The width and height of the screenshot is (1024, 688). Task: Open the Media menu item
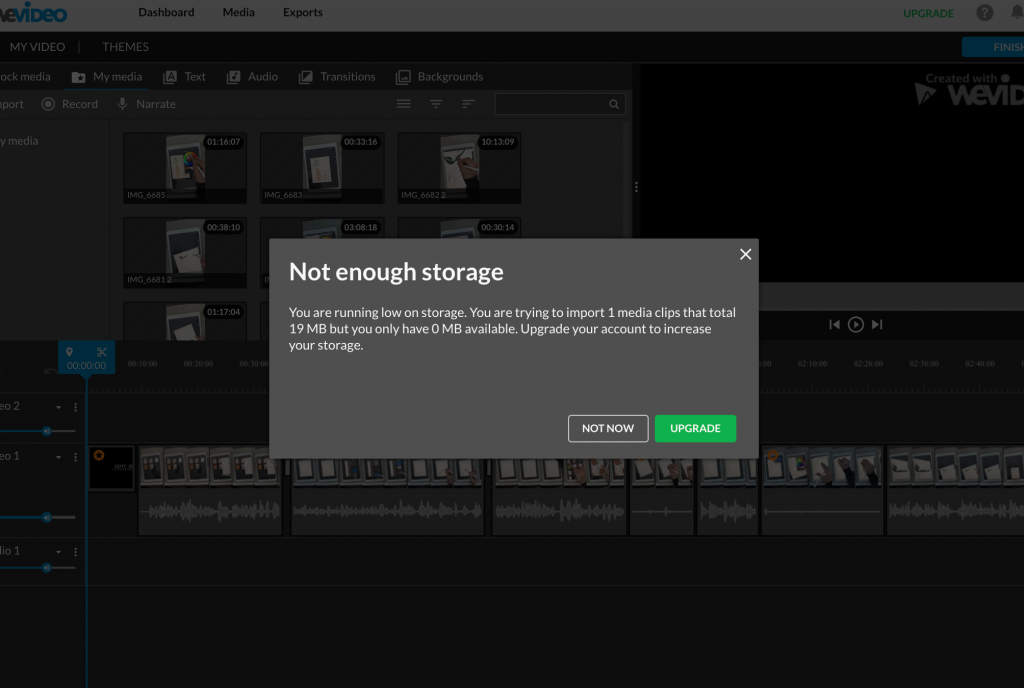click(238, 12)
